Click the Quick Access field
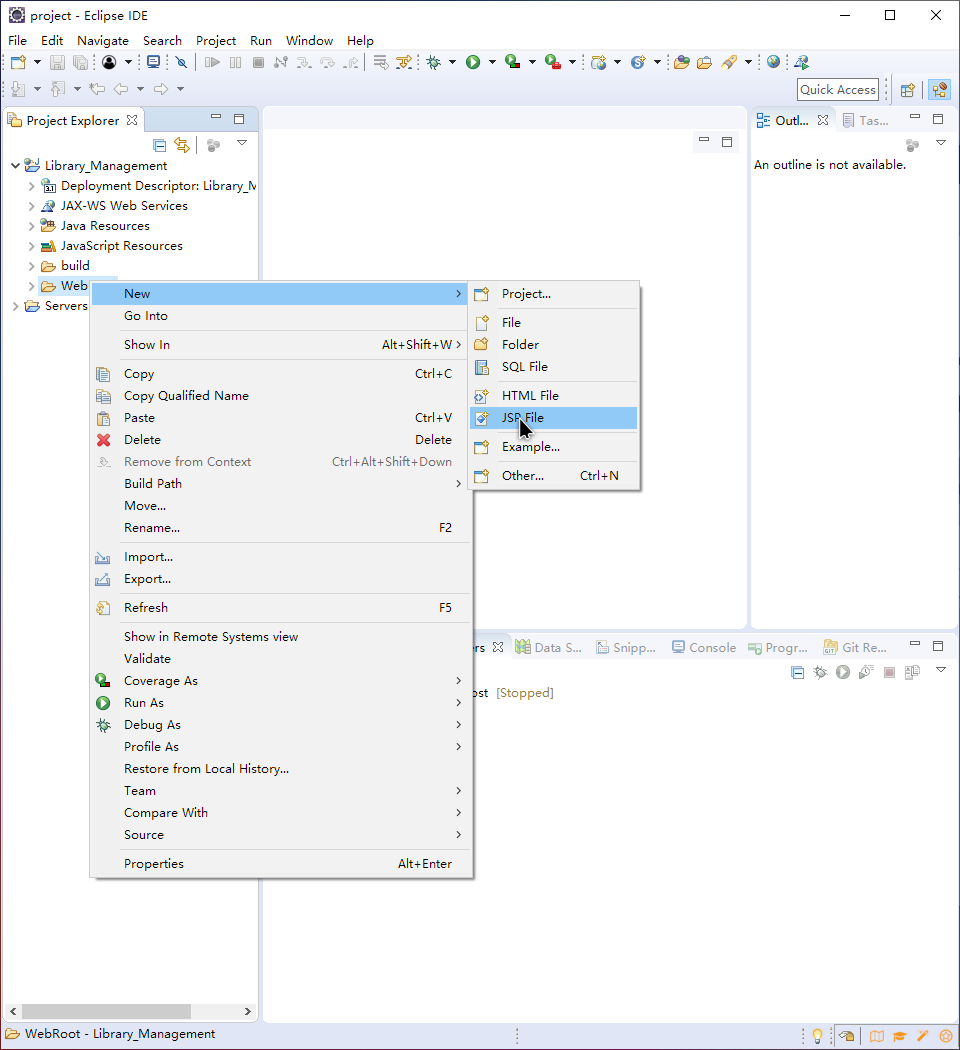Viewport: 960px width, 1050px height. (838, 90)
